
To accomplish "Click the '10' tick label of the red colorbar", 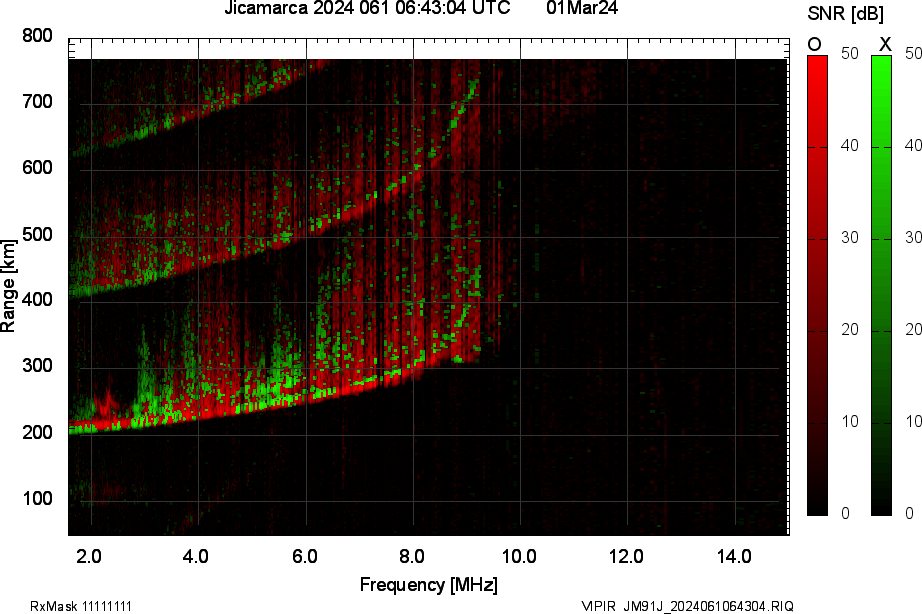I will pyautogui.click(x=849, y=422).
